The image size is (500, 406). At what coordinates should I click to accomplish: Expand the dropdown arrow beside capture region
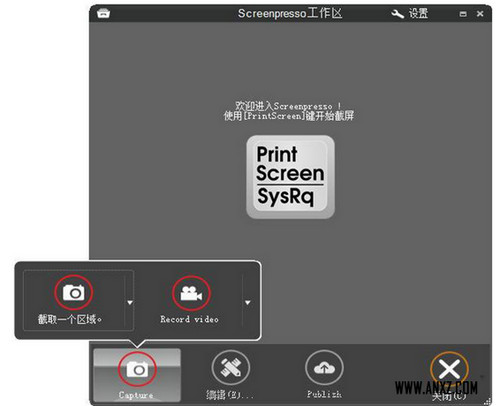pos(130,302)
